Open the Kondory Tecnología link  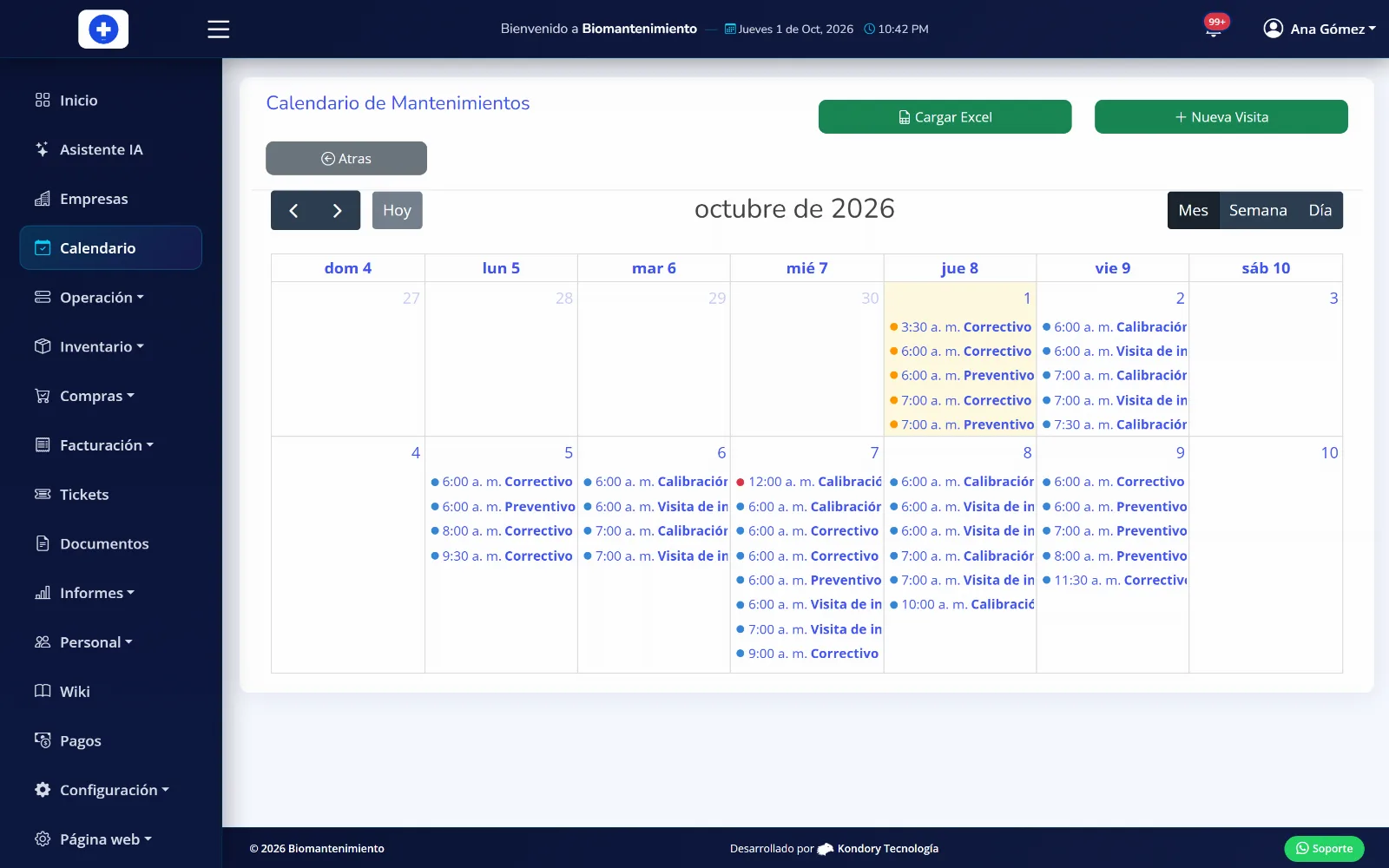pos(879,849)
